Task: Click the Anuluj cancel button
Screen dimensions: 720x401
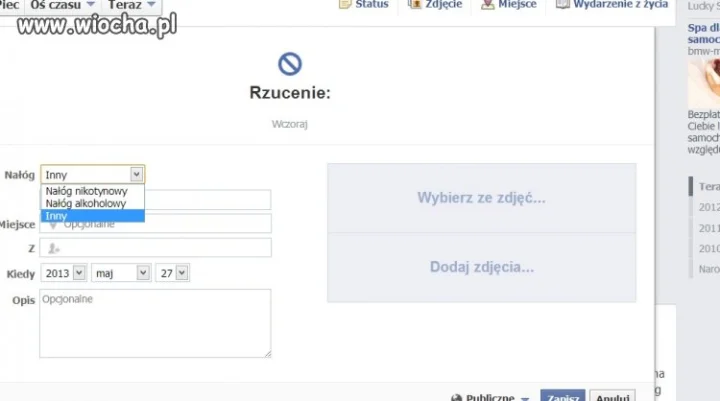Action: [613, 395]
